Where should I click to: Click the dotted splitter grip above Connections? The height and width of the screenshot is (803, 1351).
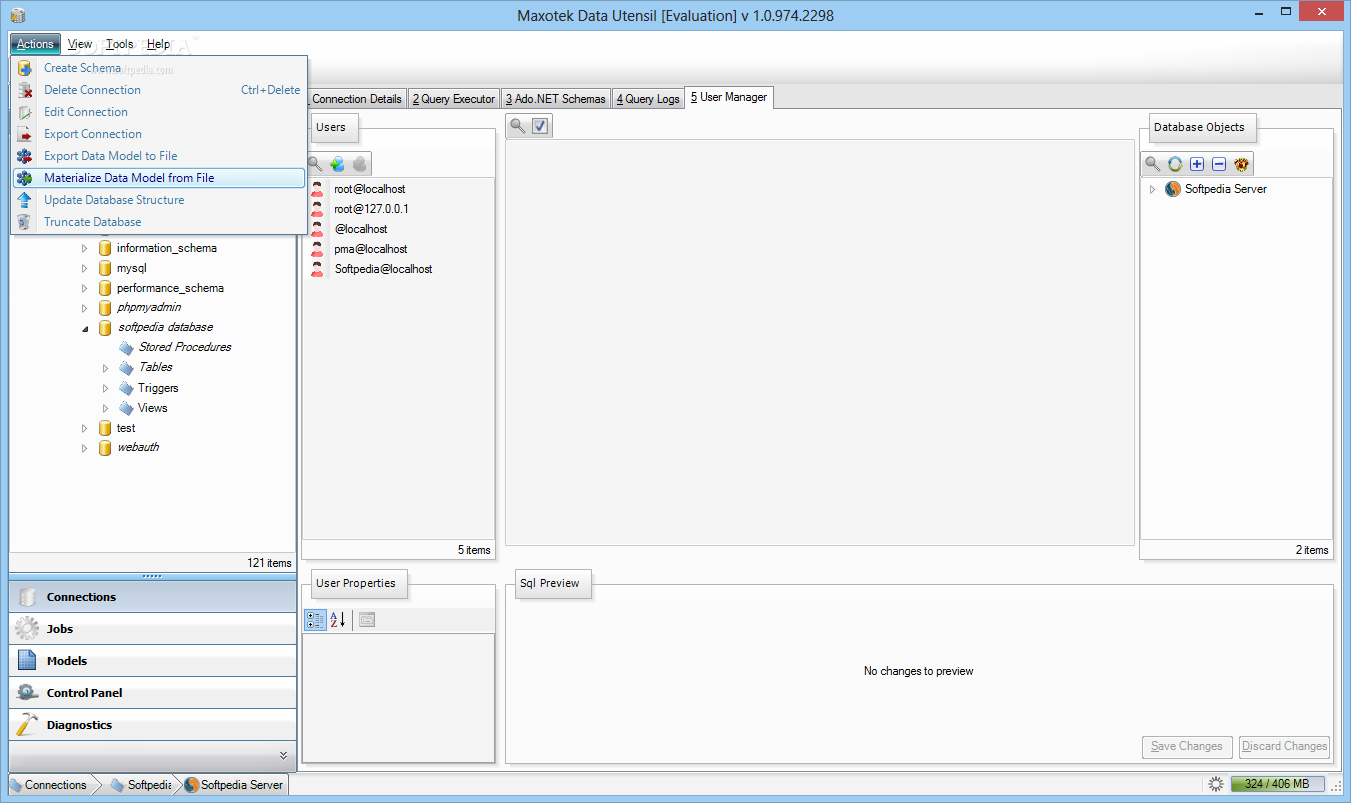pyautogui.click(x=152, y=576)
